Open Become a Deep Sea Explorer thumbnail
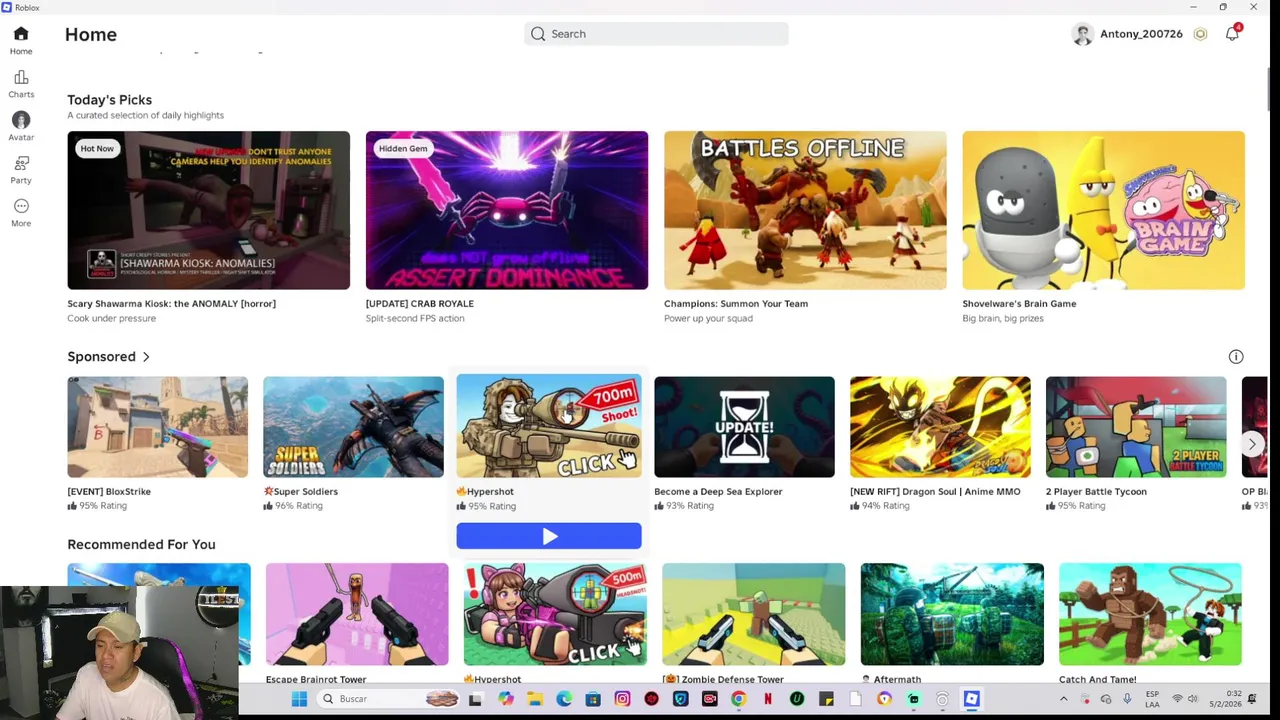The width and height of the screenshot is (1280, 720). pyautogui.click(x=744, y=427)
